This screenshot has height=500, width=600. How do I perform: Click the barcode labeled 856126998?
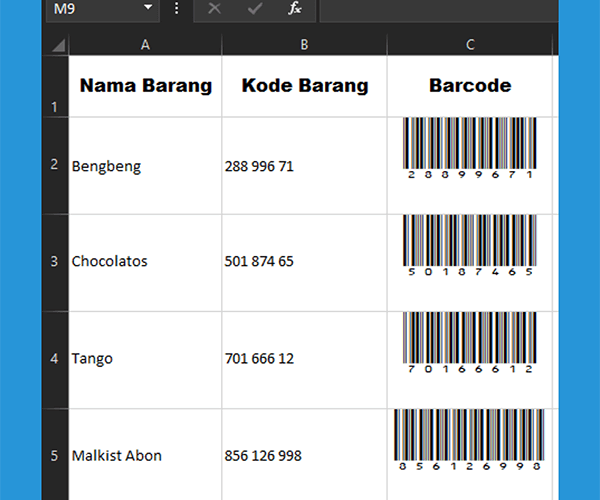(470, 440)
